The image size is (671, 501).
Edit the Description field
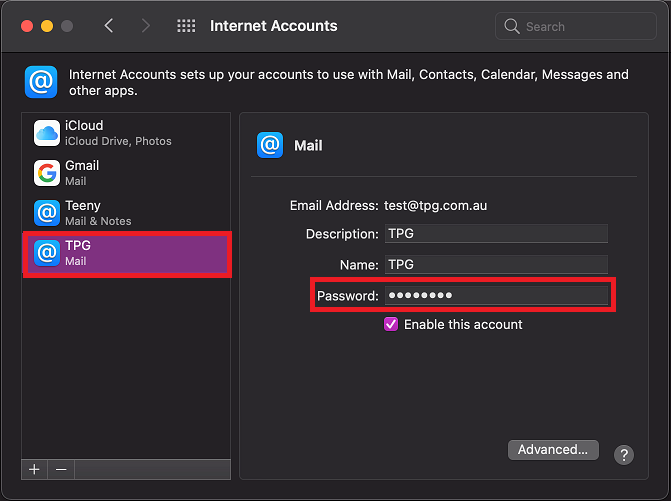click(496, 234)
